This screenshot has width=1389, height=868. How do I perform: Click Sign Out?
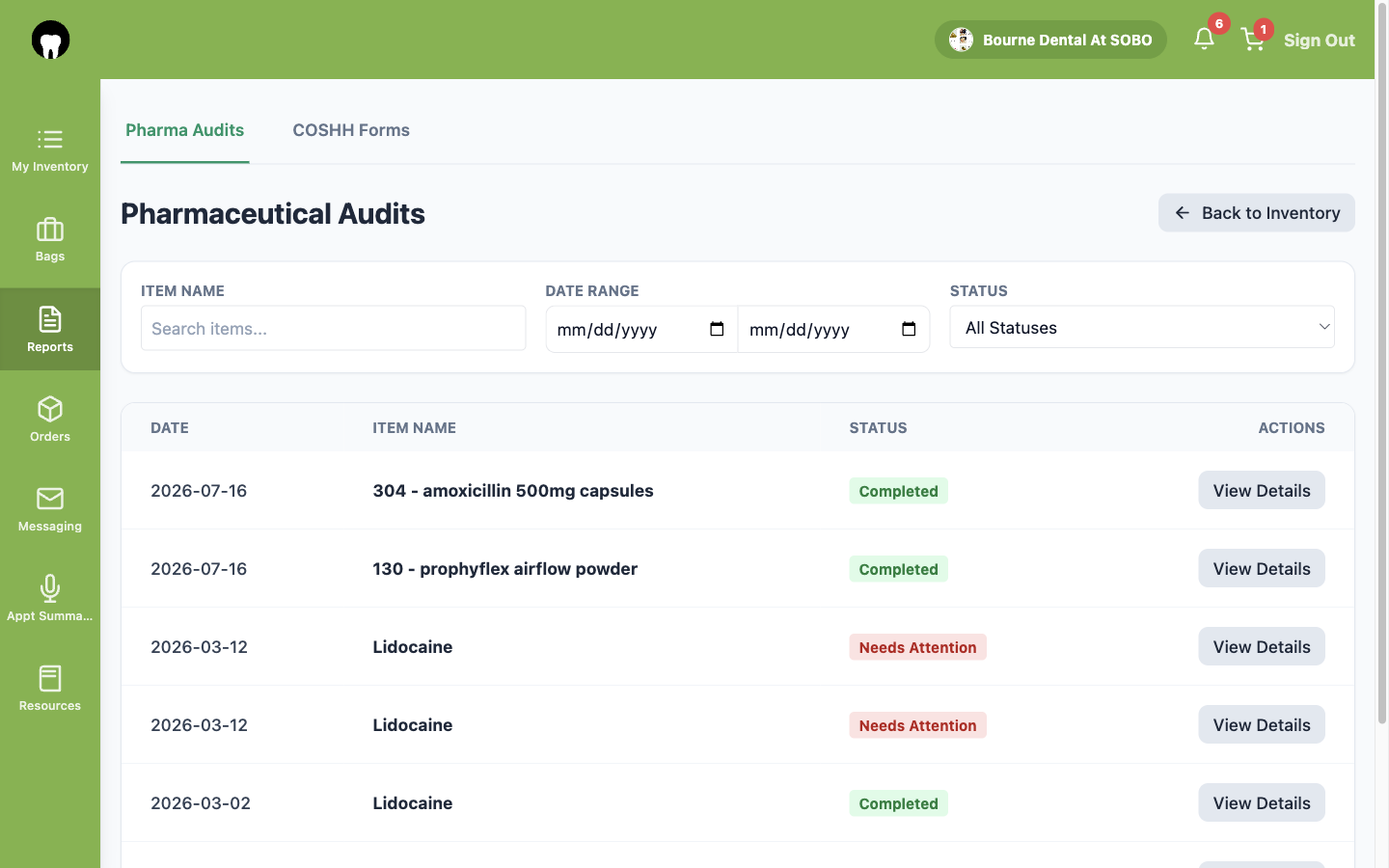pyautogui.click(x=1319, y=41)
